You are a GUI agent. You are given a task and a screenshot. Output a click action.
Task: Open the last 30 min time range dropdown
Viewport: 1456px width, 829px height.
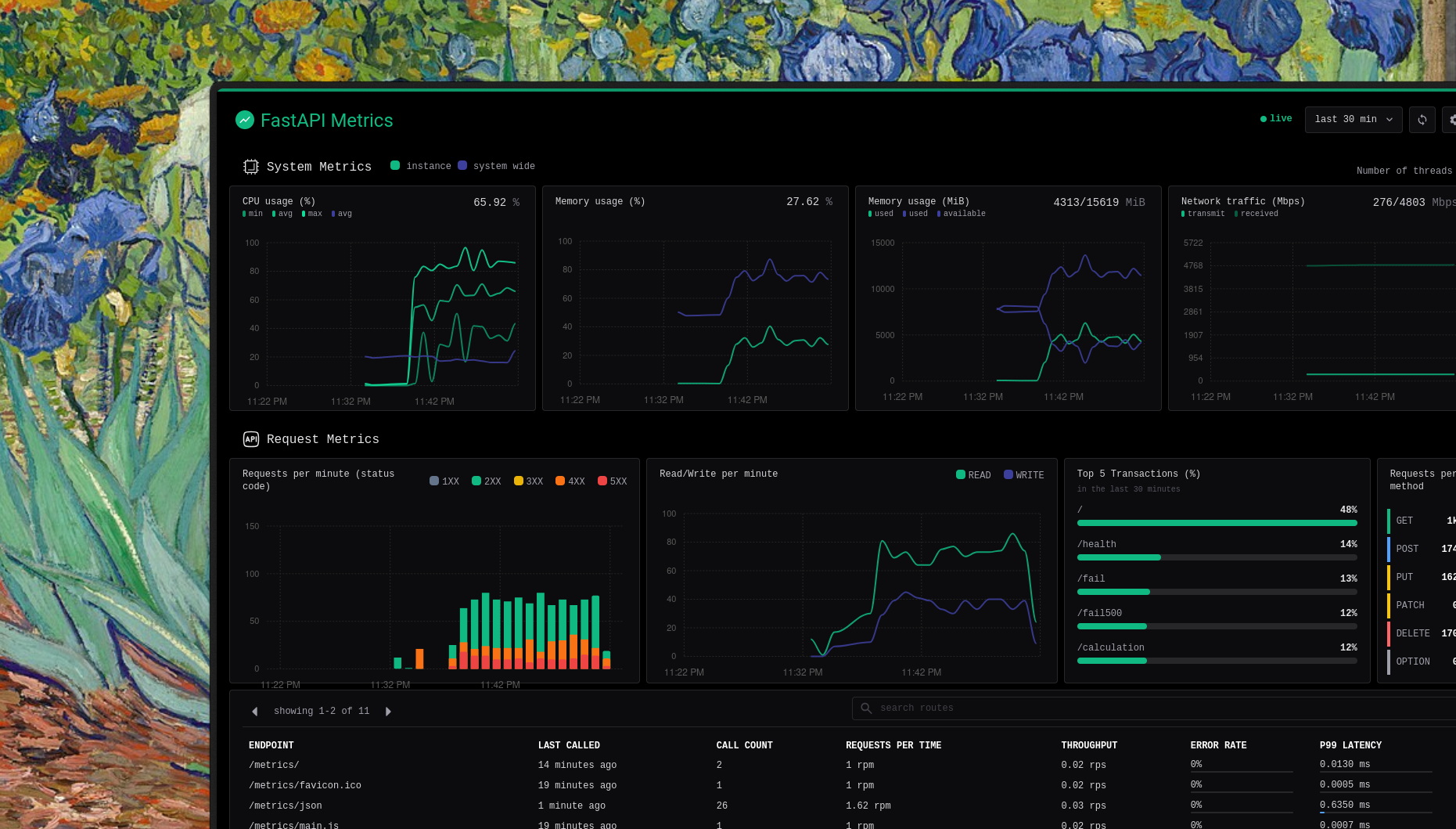1354,120
